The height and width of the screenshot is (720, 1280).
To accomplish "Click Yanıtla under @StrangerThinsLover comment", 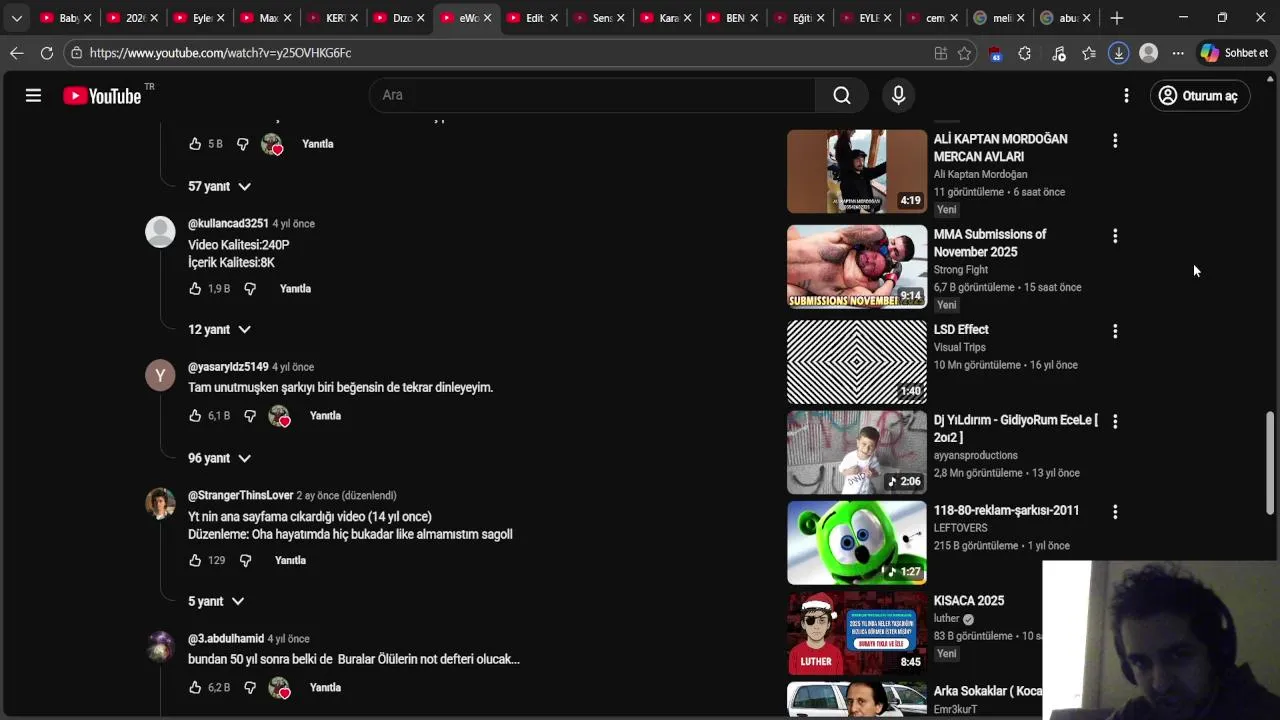I will (x=290, y=561).
